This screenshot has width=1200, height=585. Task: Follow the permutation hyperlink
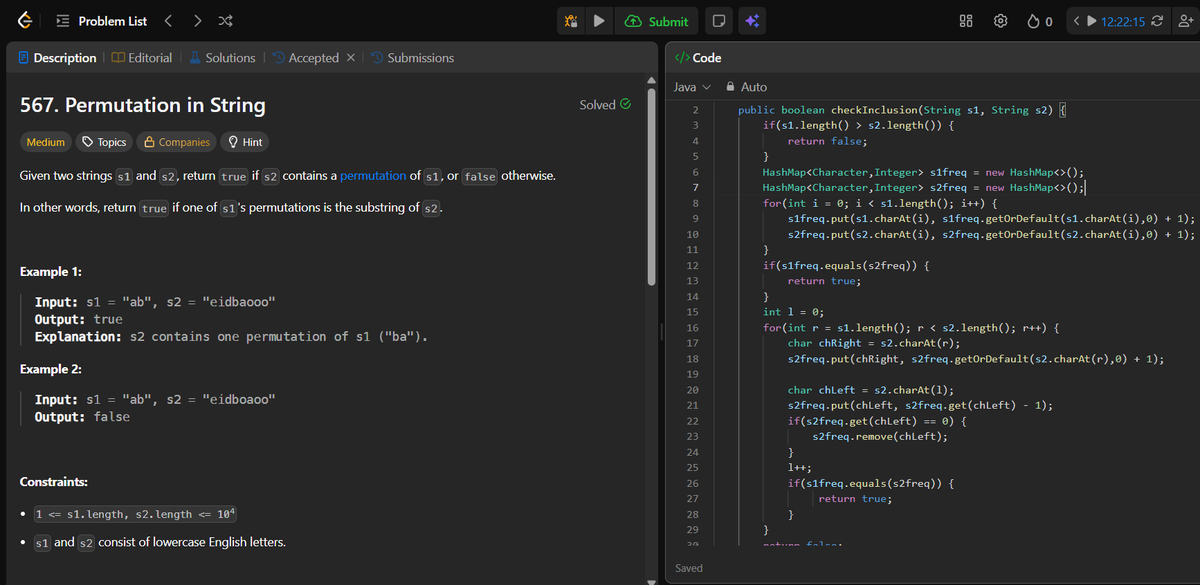373,176
